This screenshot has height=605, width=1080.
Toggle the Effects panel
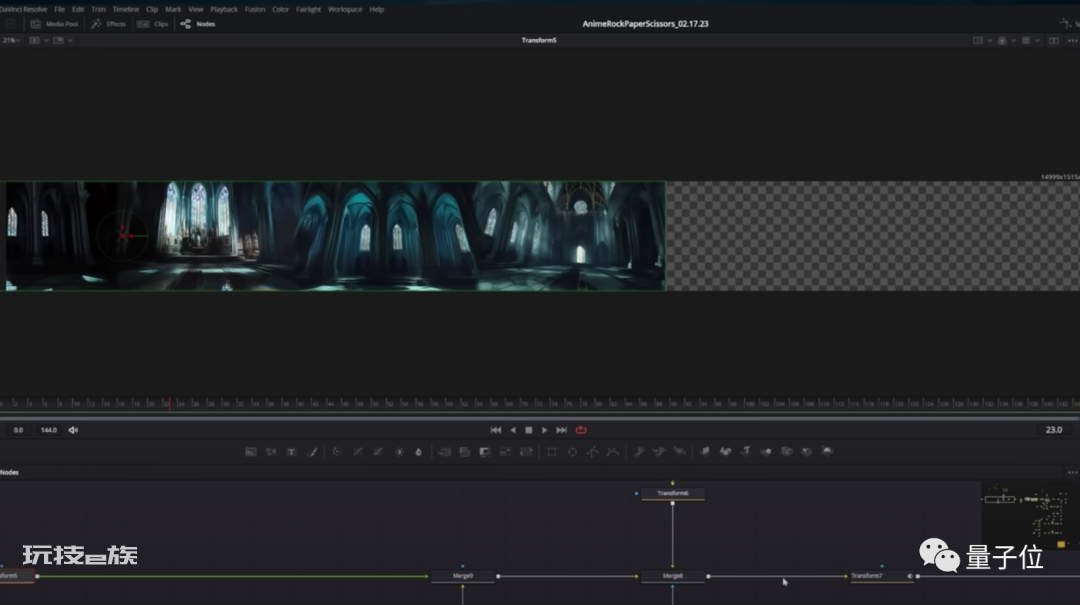click(109, 23)
